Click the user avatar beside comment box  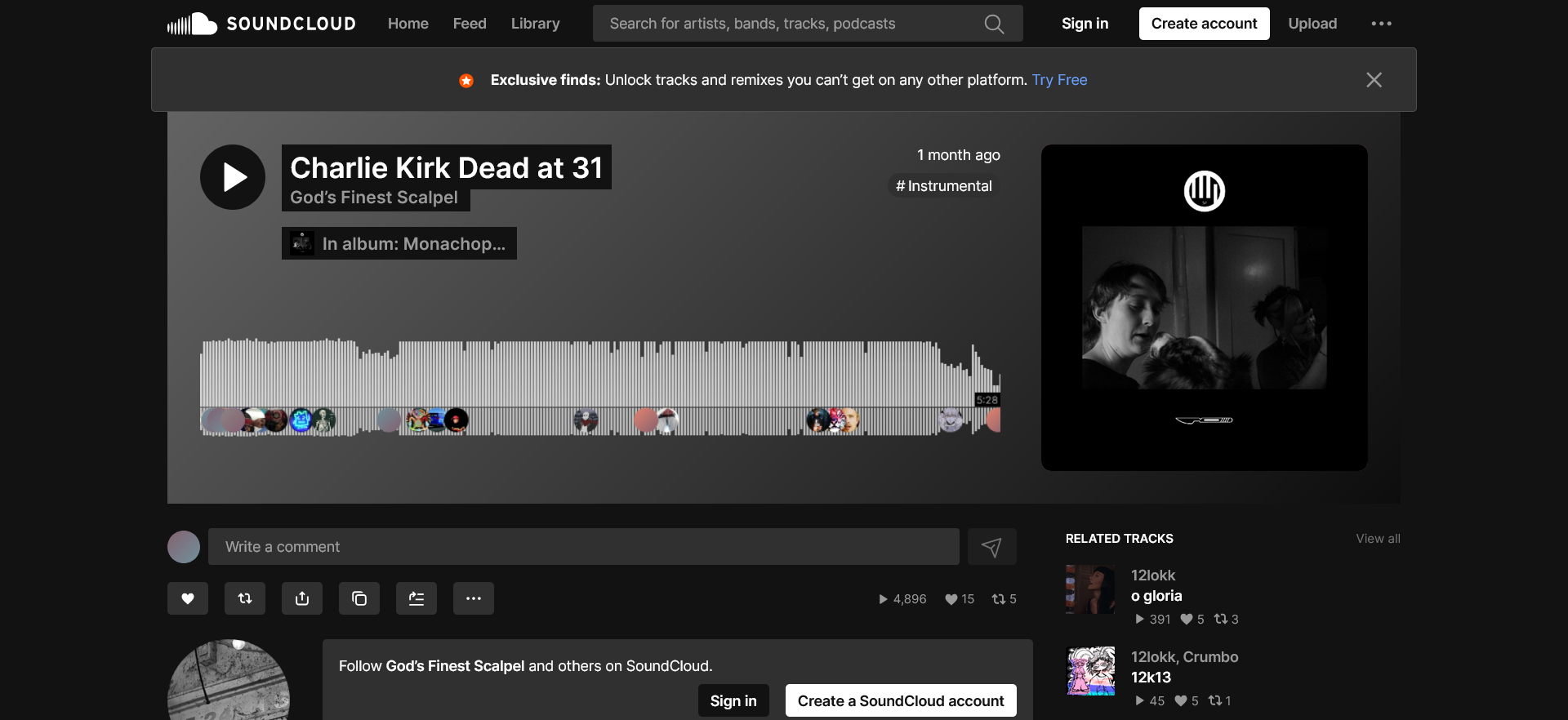click(x=184, y=547)
